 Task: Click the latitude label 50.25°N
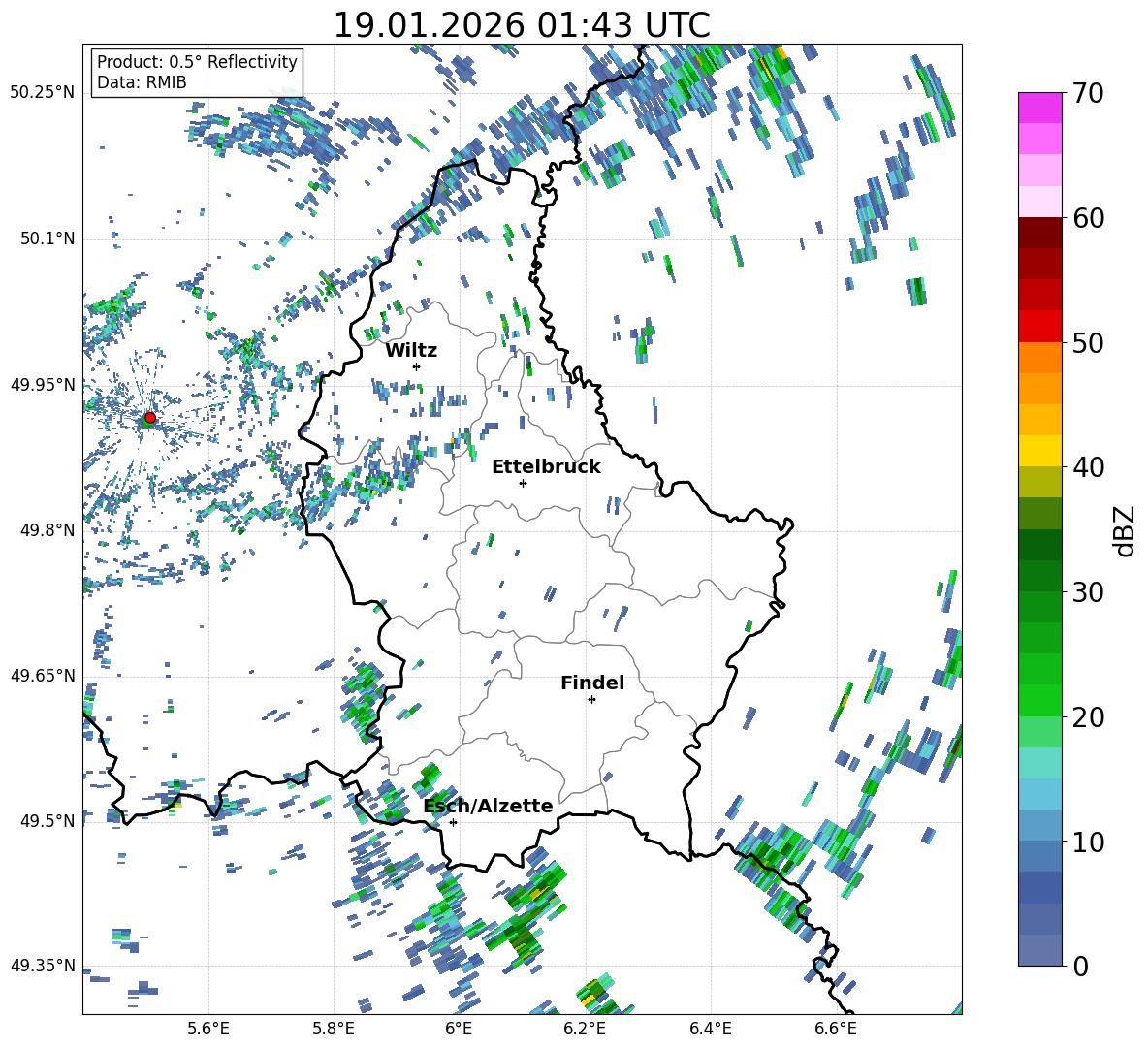click(44, 92)
